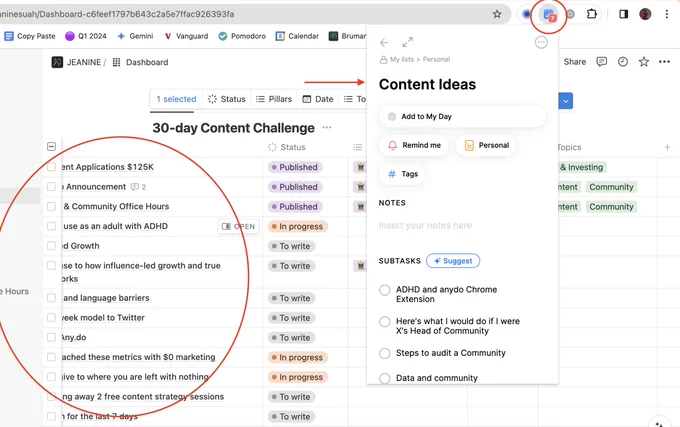This screenshot has height=427, width=680.
Task: Click the My lists breadcrumb
Action: click(402, 59)
